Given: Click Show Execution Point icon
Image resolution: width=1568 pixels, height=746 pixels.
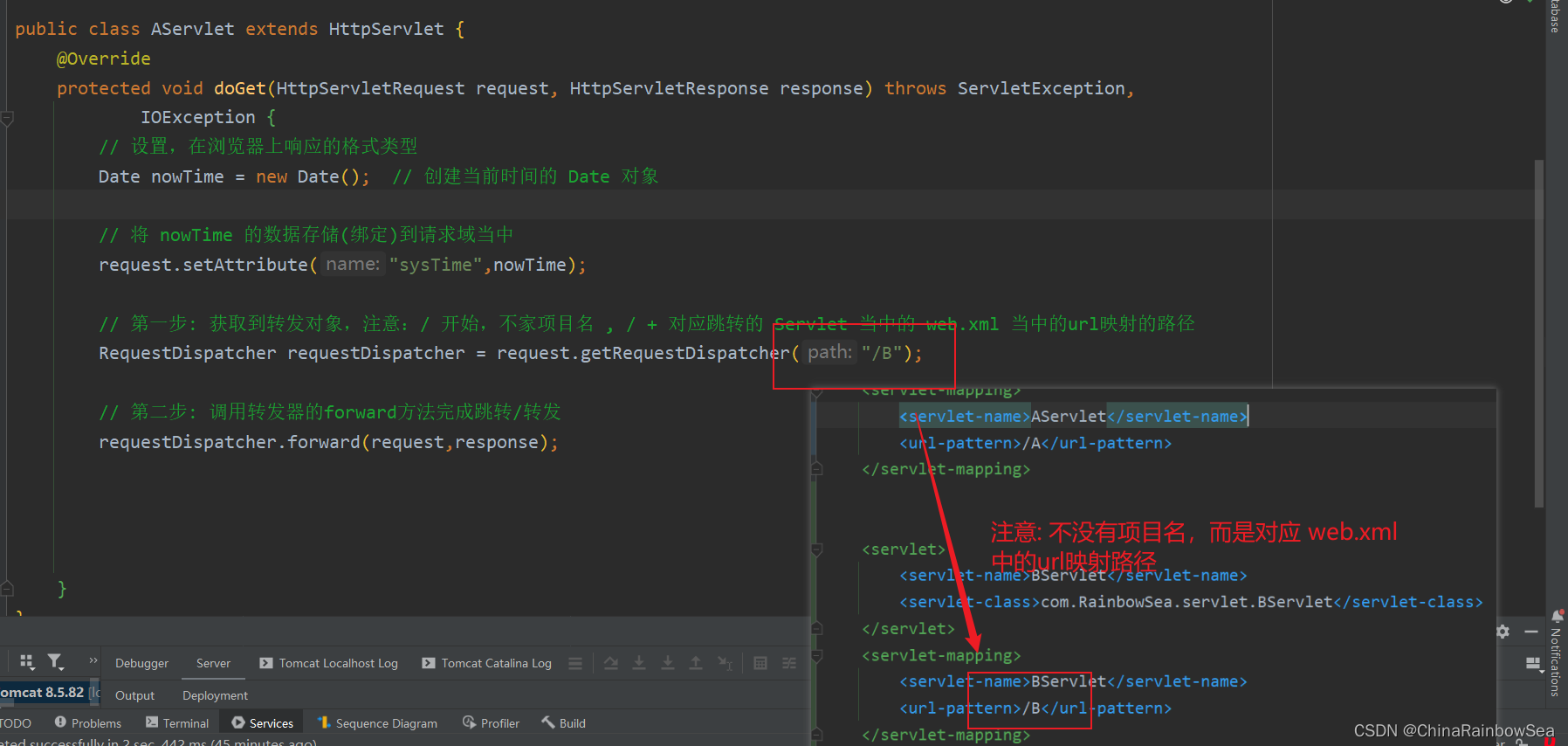Looking at the screenshot, I should (x=611, y=663).
